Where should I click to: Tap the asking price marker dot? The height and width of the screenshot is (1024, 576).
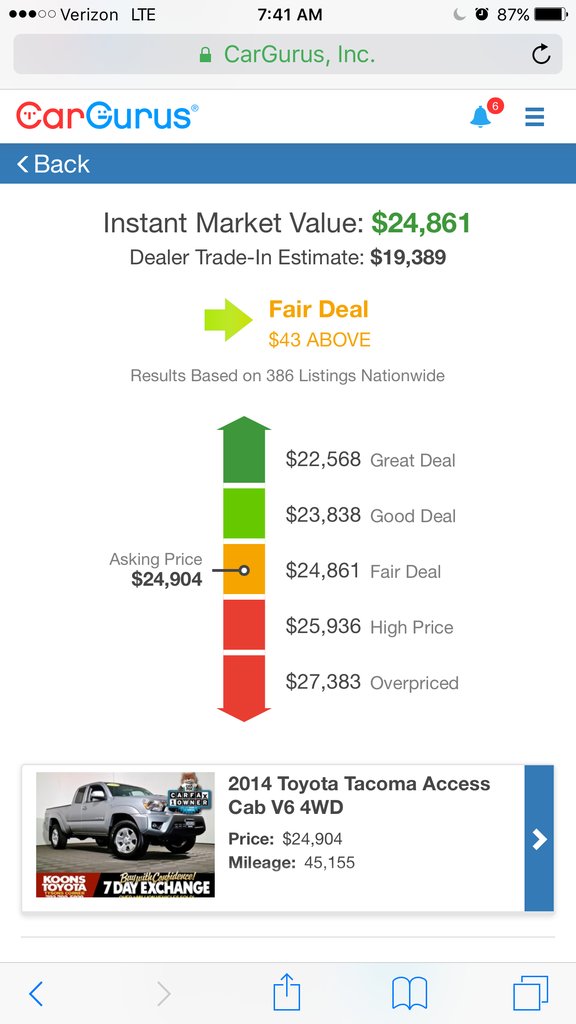244,570
